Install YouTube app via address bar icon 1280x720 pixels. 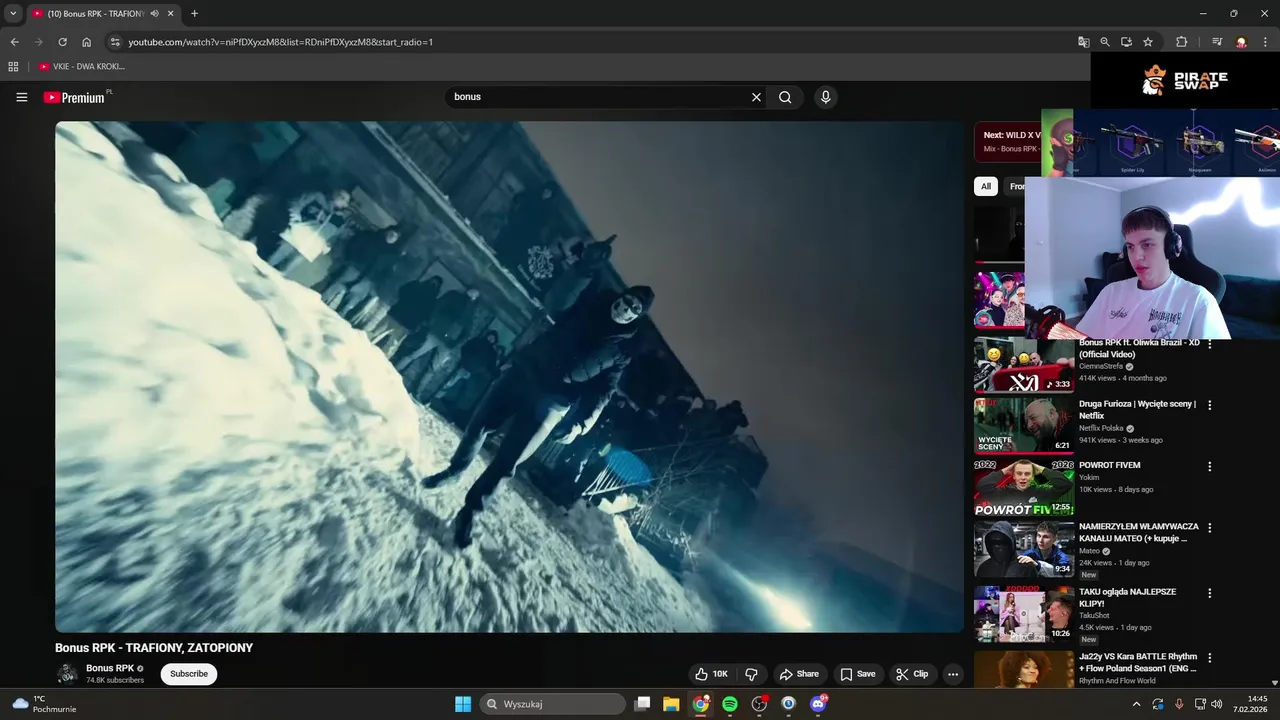[1126, 42]
